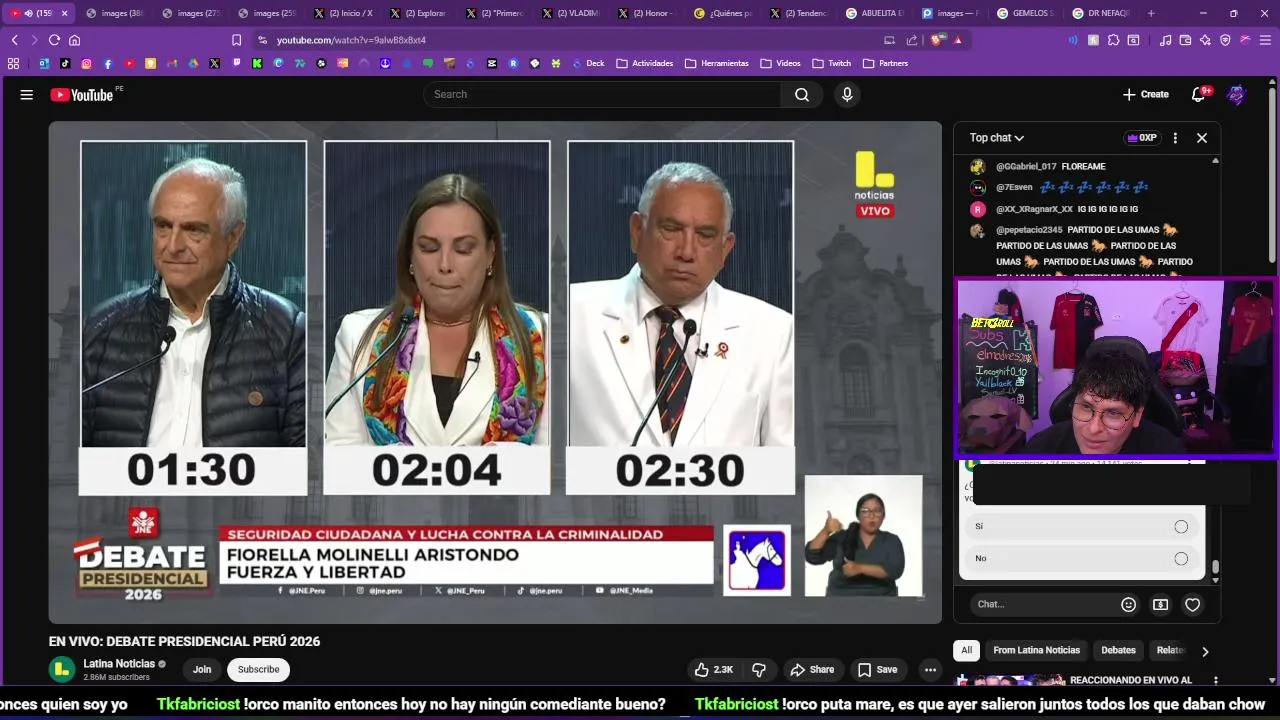Screen dimensions: 1280x720
Task: Select the "Debates" filter chip
Action: point(1118,650)
